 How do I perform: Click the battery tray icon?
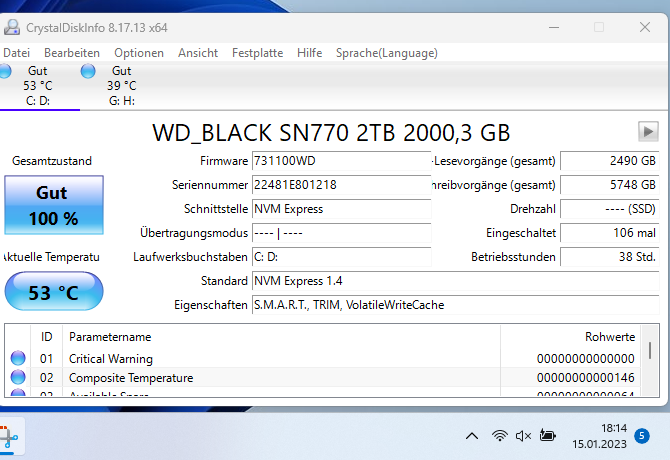547,436
